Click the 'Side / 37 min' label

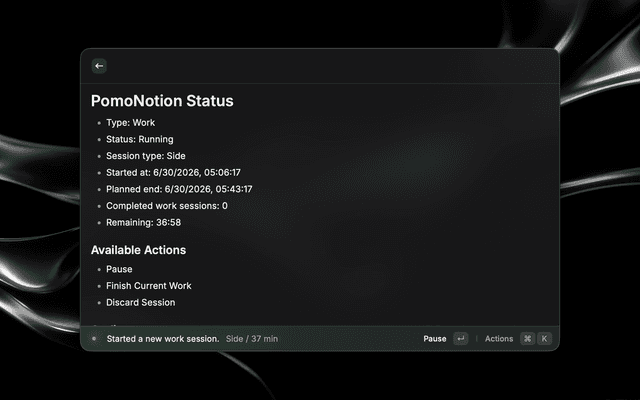tap(252, 339)
